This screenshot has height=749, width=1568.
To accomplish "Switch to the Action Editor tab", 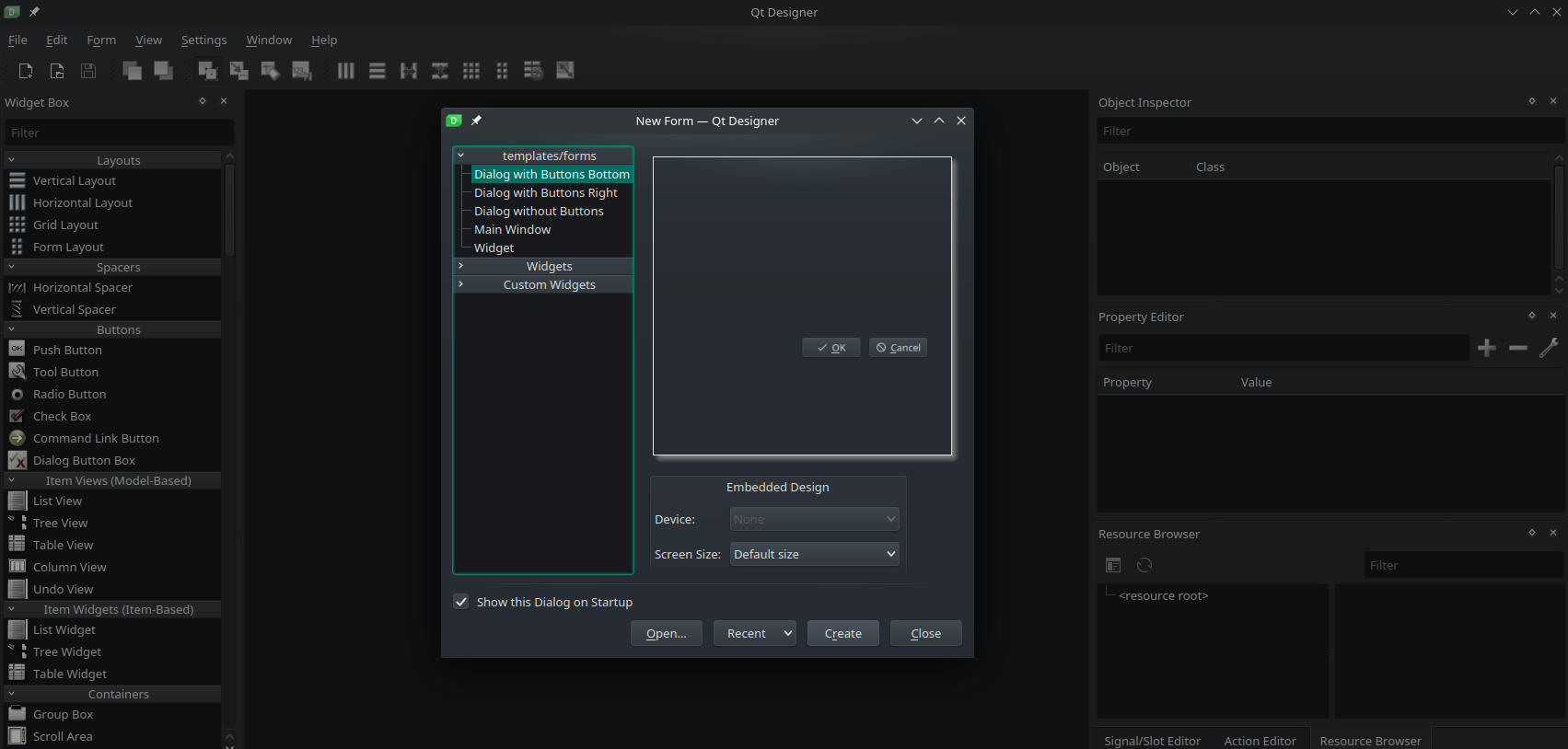I will point(1260,741).
